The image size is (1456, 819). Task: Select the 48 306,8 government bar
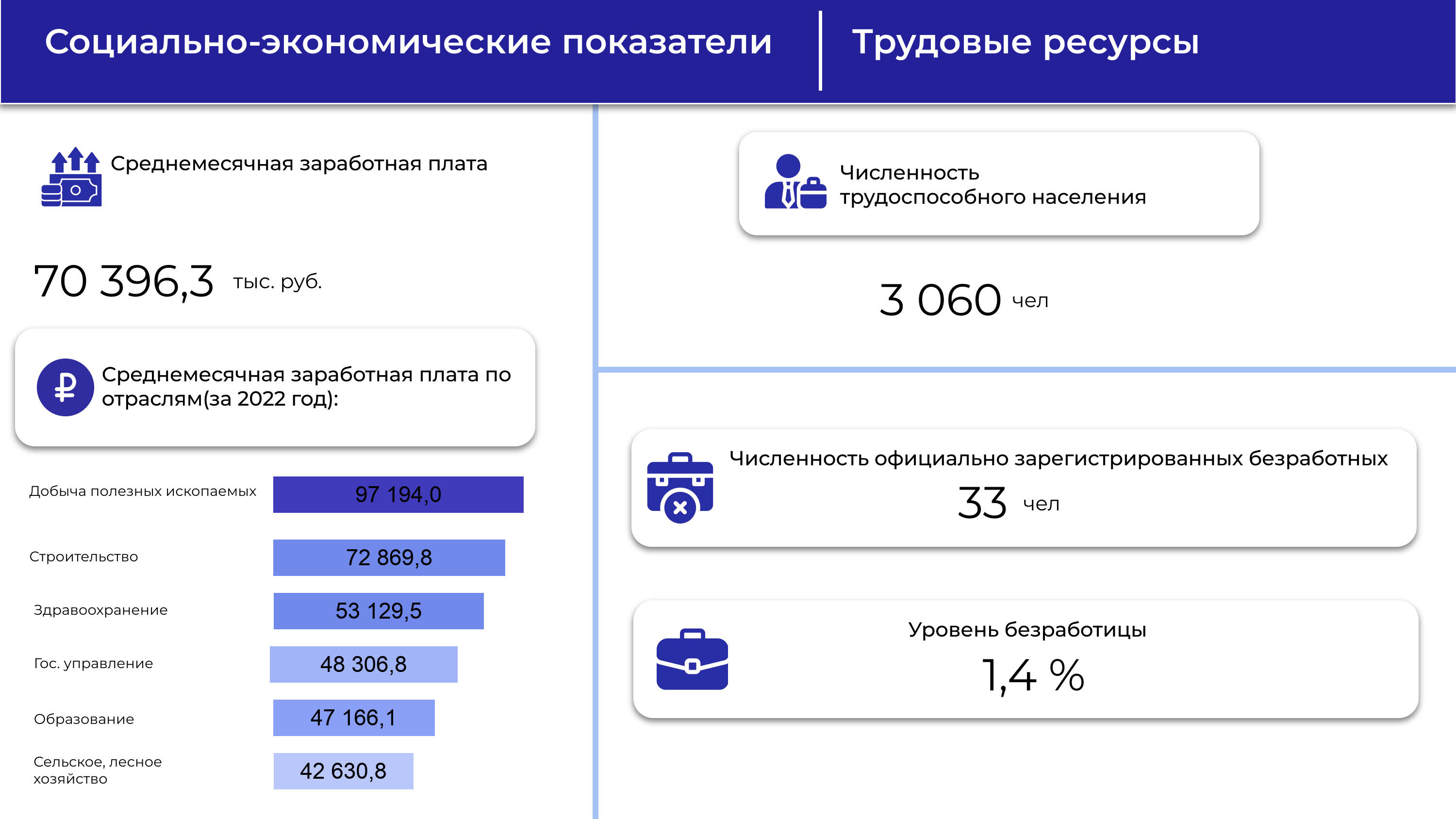pyautogui.click(x=364, y=665)
